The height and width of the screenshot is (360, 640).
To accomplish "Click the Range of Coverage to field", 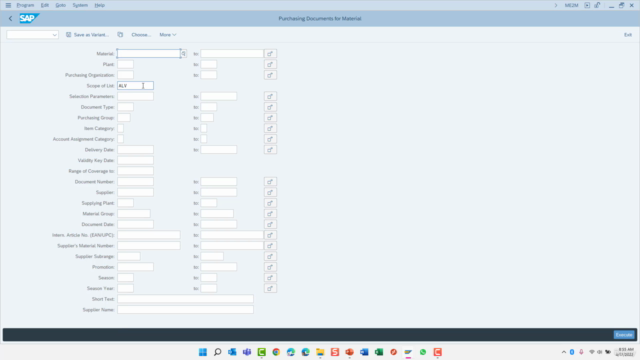I will (136, 171).
